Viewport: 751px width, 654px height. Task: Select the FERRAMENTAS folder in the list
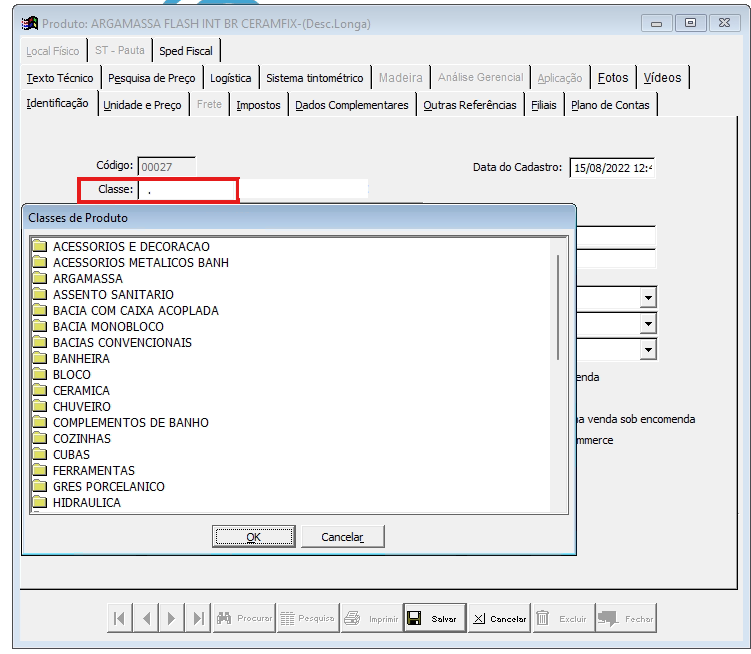point(93,471)
